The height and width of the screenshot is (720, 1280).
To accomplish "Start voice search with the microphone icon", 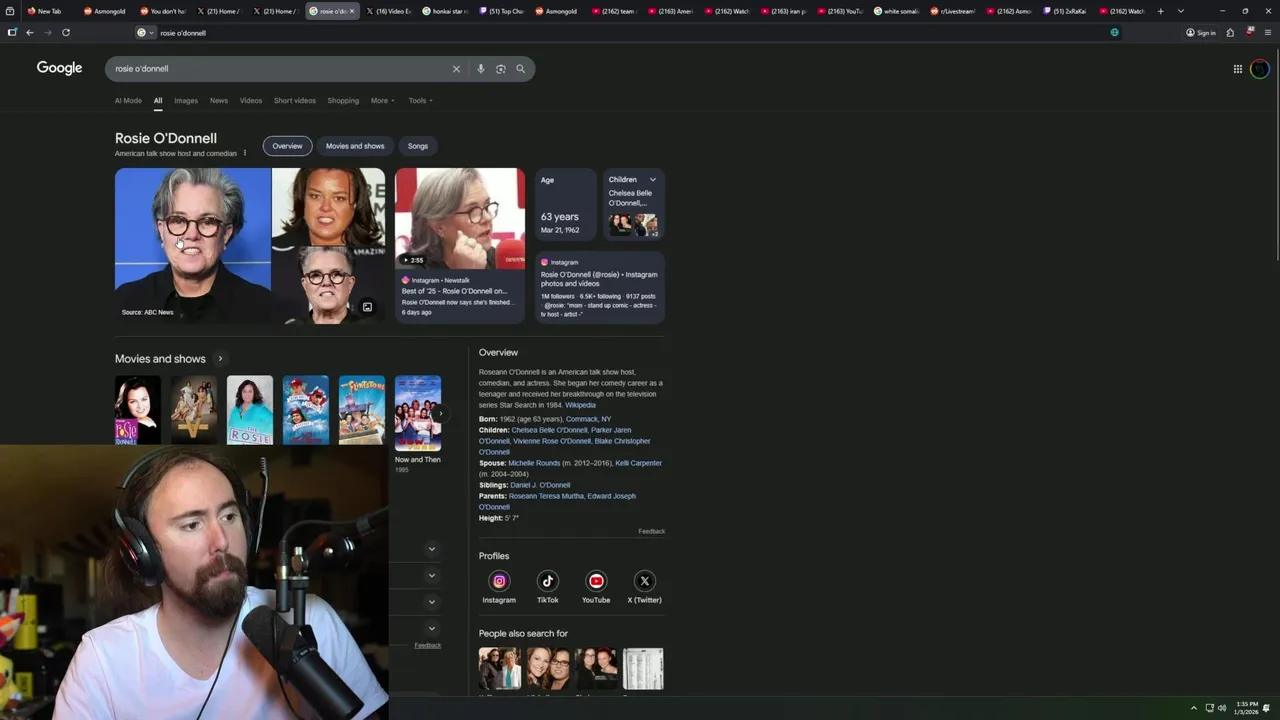I will (481, 69).
